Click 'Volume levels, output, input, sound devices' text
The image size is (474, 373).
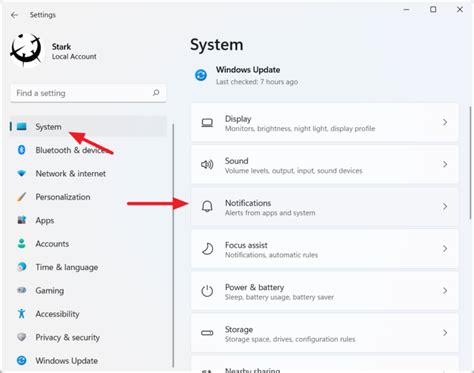coord(294,171)
